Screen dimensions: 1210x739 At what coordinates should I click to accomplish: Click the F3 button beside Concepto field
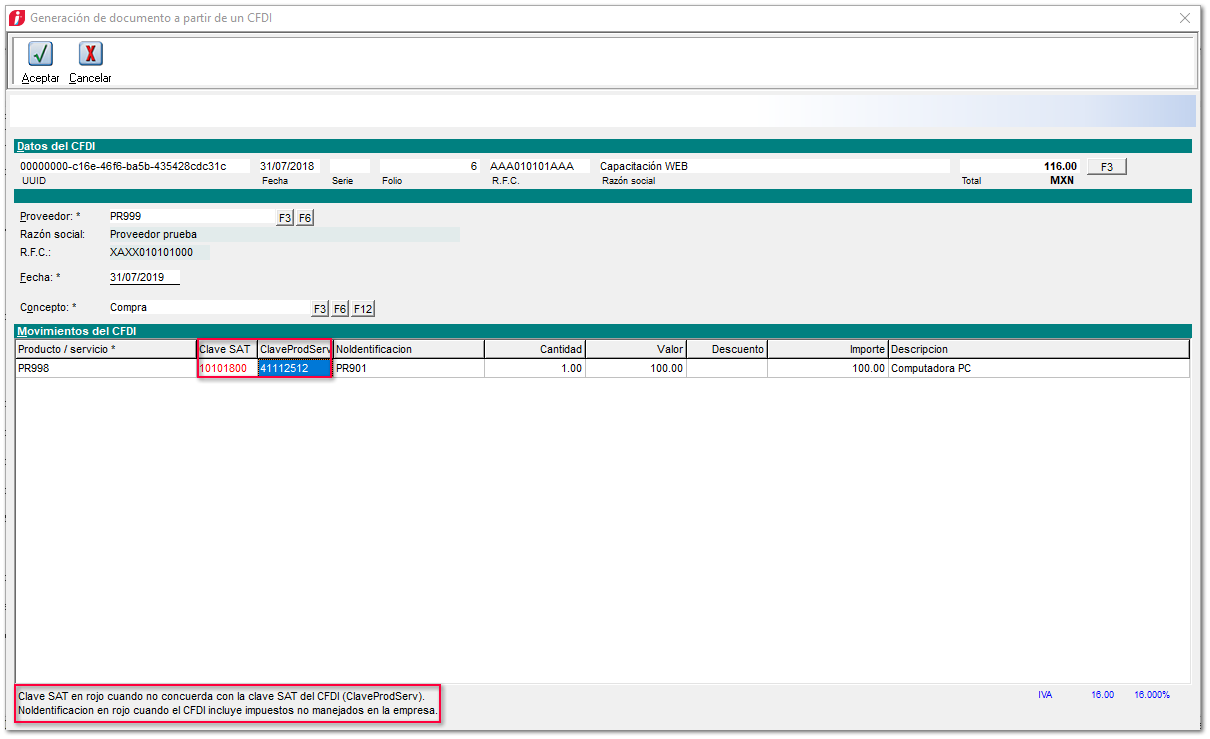pyautogui.click(x=320, y=309)
